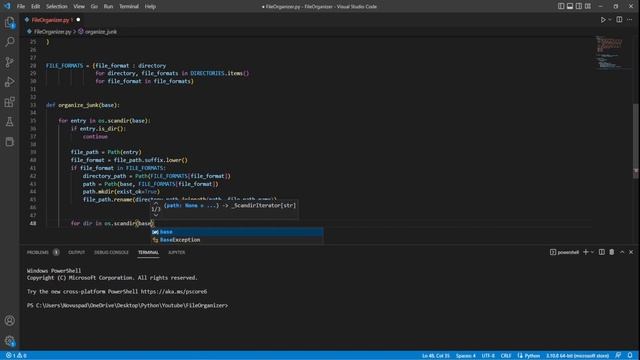Show previous signature with up chevron
This screenshot has height=360, width=640.
156,203
